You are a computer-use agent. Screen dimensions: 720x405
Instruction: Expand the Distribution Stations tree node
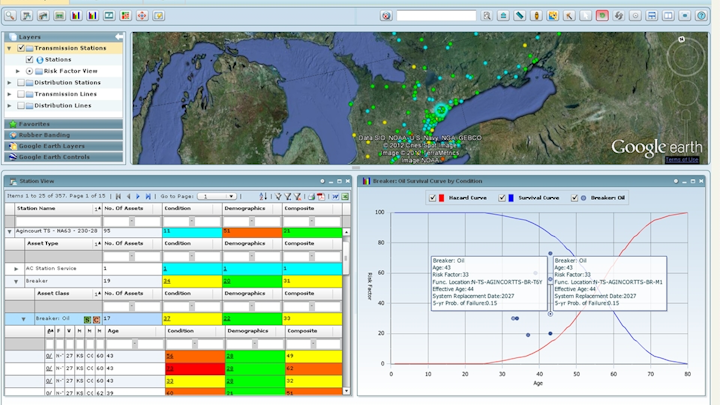click(9, 83)
